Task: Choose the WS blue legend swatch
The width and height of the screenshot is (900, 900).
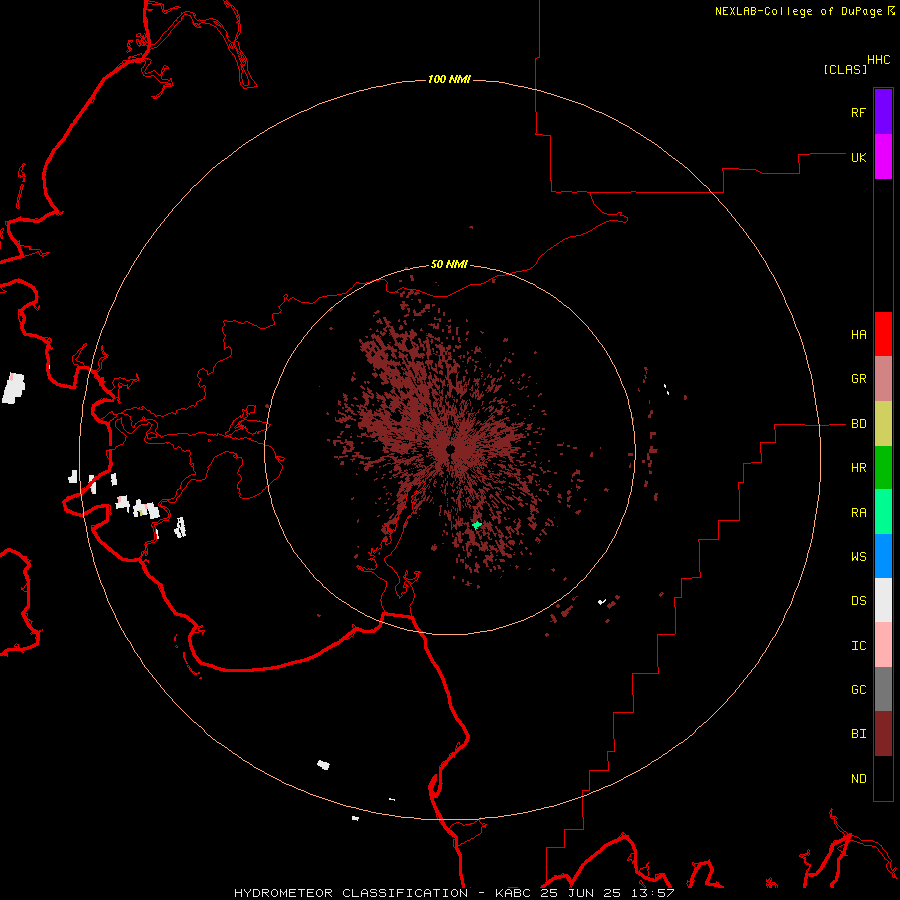Action: coord(883,556)
